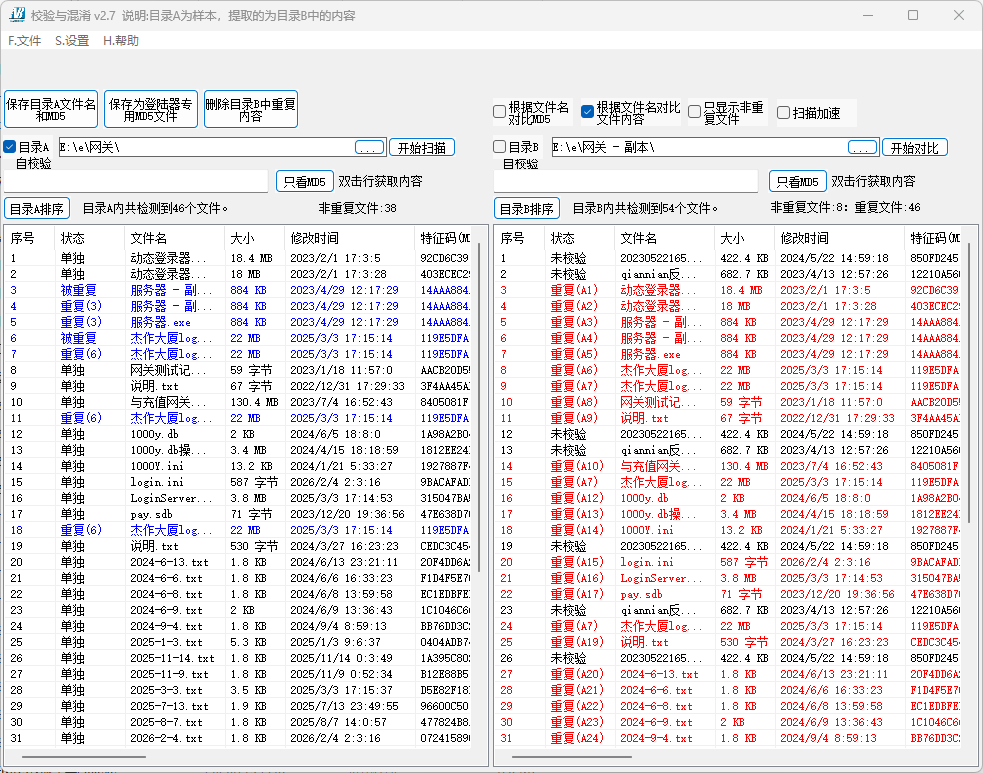Enable the 目录B checkbox
The width and height of the screenshot is (983, 773).
[498, 146]
